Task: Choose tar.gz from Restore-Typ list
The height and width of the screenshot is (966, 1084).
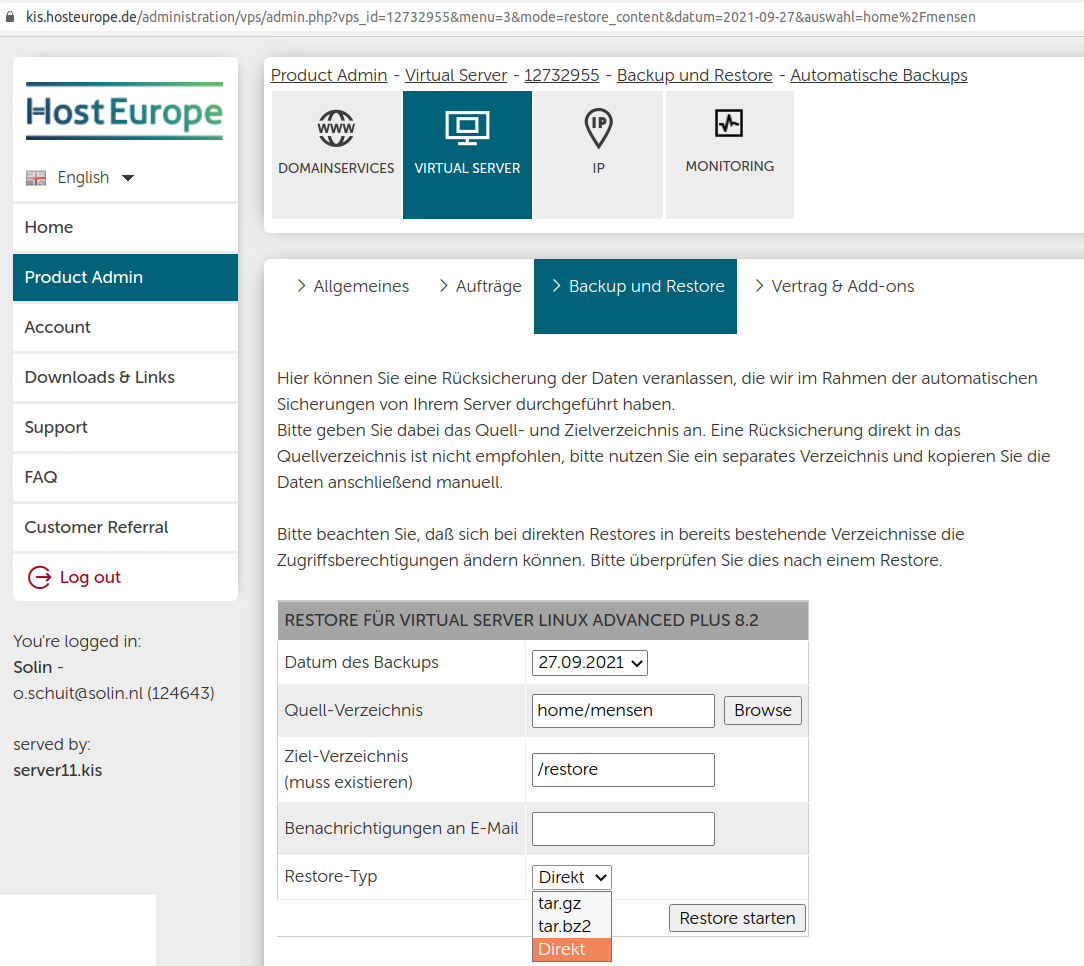Action: [560, 903]
